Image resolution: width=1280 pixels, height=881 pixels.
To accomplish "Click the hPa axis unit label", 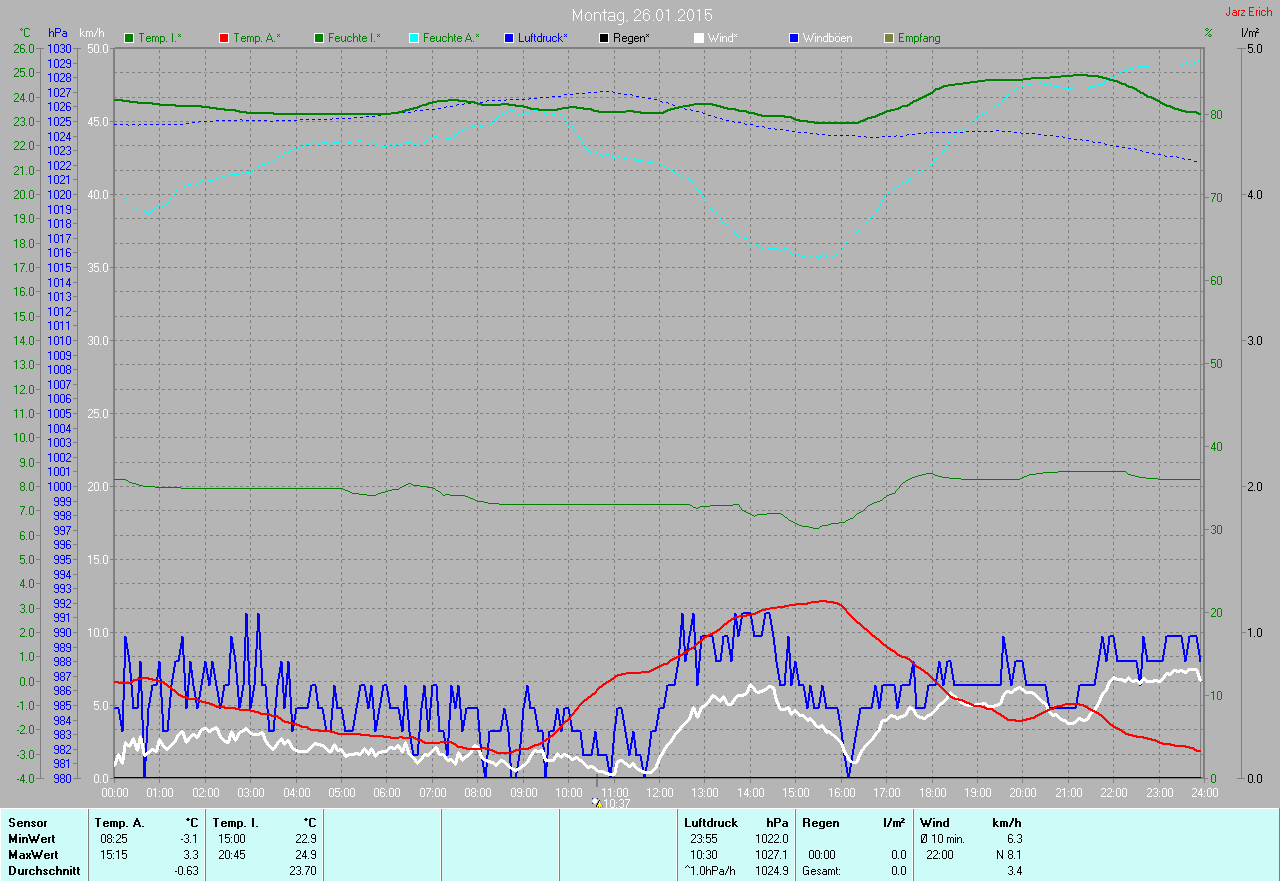I will click(x=58, y=33).
